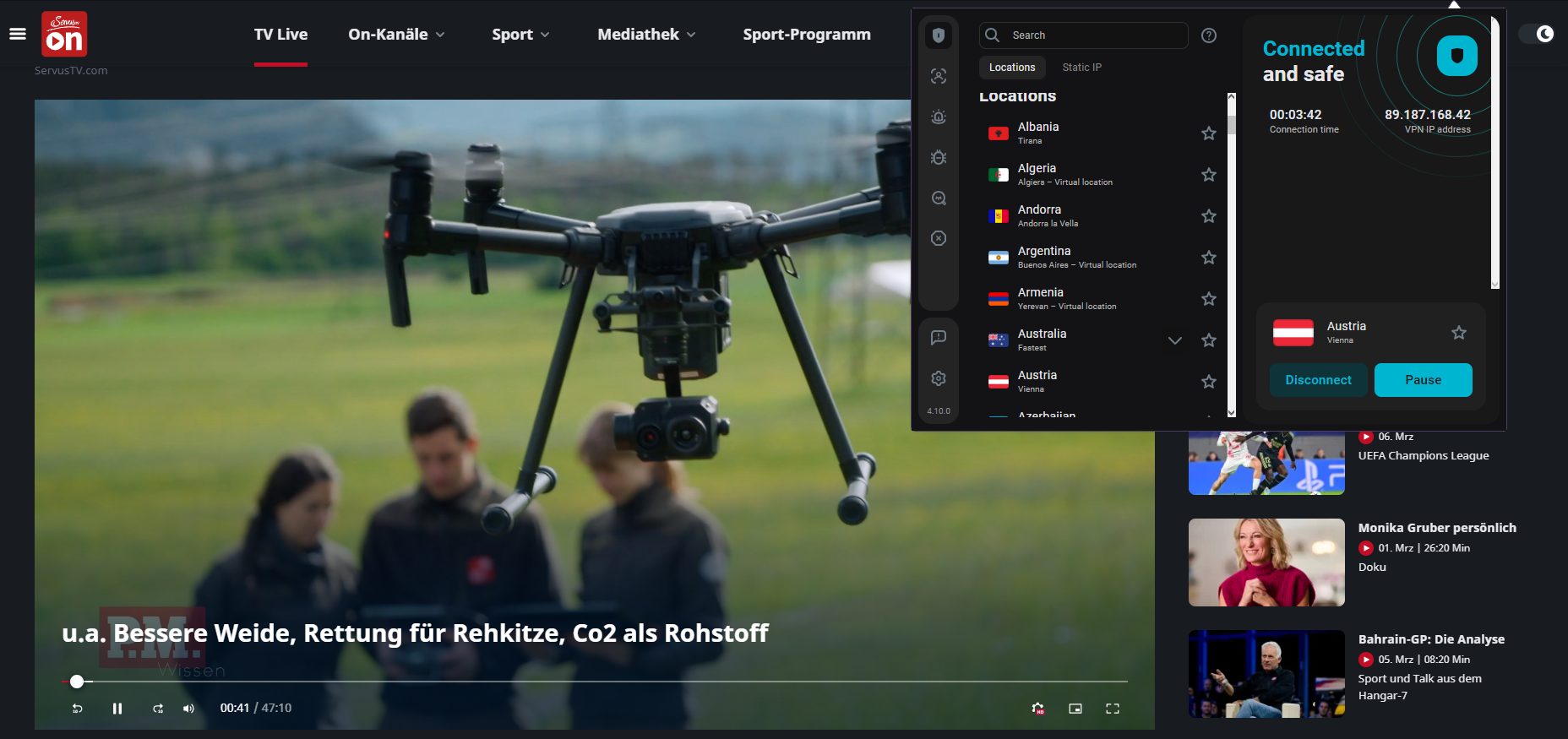Image resolution: width=1568 pixels, height=739 pixels.
Task: Select Argentina Buenos Aires location
Action: [1102, 258]
